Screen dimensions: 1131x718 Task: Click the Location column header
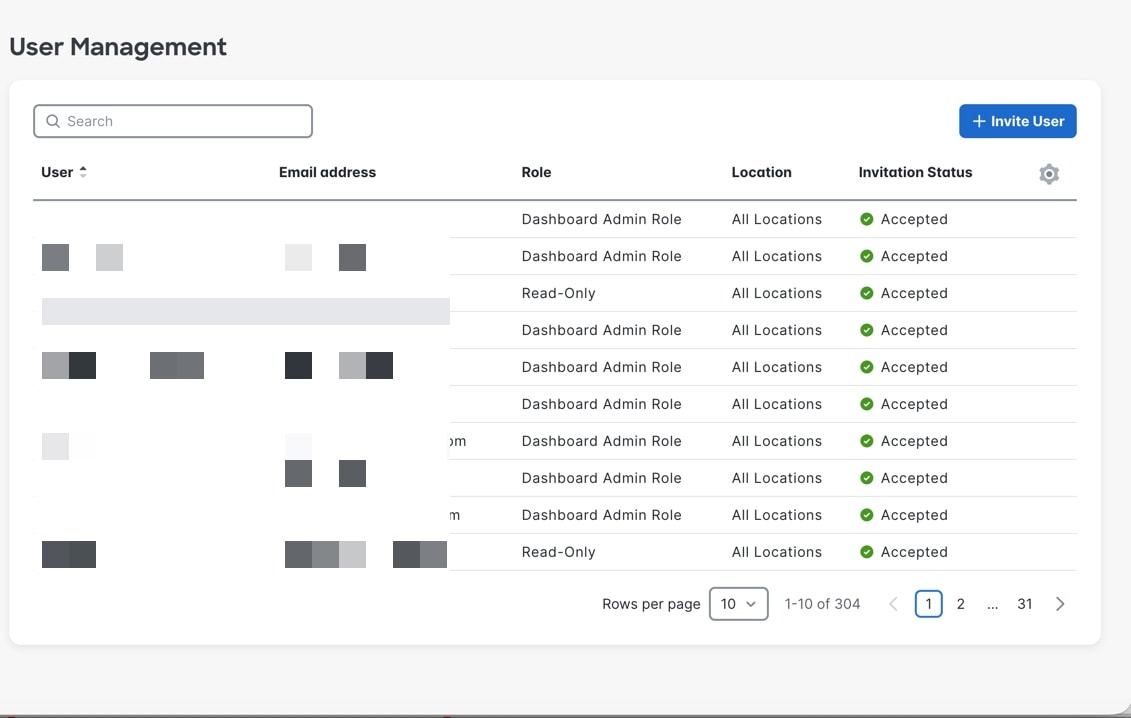(x=761, y=172)
